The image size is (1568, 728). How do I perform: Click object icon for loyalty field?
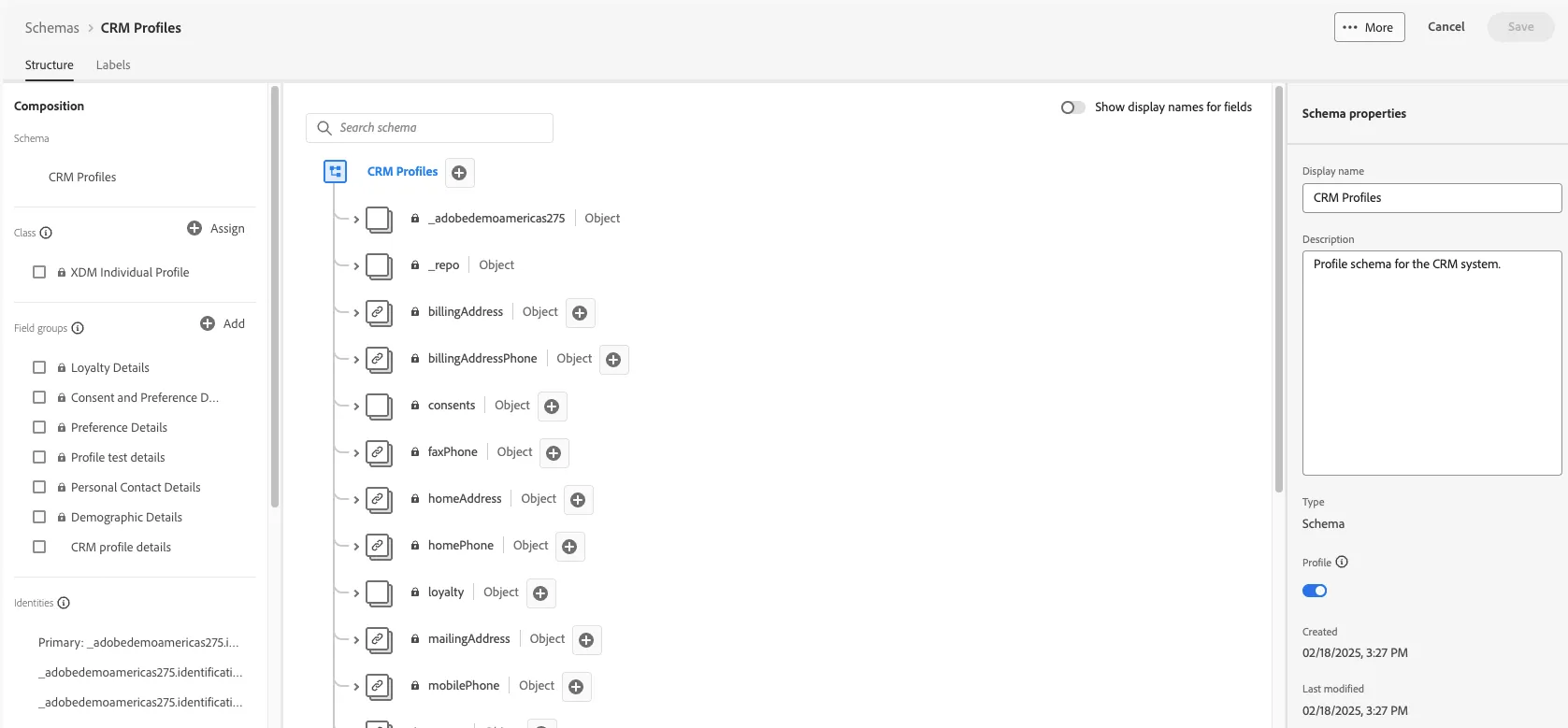[379, 593]
